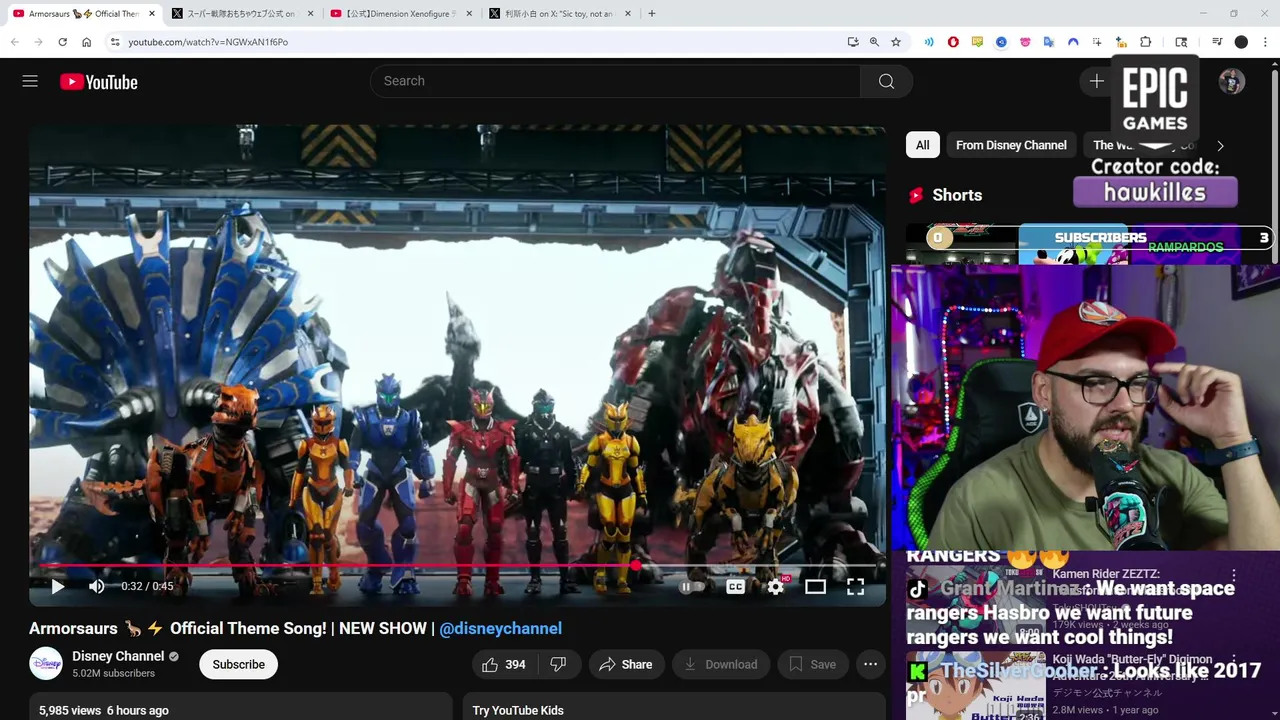Screen dimensions: 1280x720
Task: Open the media controls icon in toolbar
Action: click(x=1217, y=42)
